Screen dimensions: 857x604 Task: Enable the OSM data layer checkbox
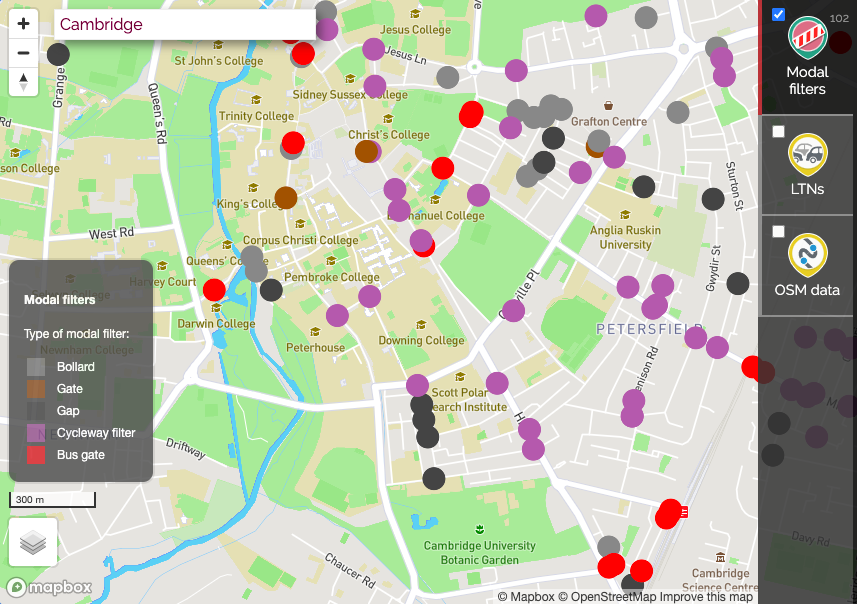click(778, 232)
